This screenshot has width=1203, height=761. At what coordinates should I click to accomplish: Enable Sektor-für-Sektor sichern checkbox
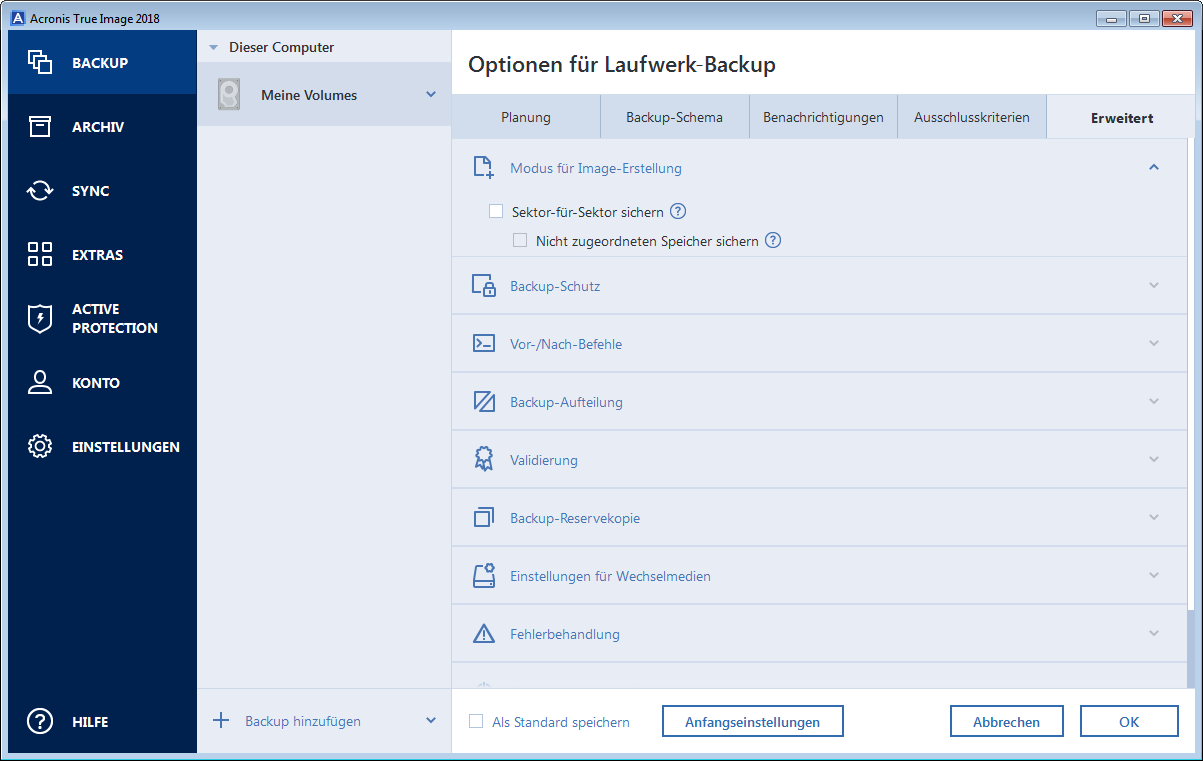(496, 211)
